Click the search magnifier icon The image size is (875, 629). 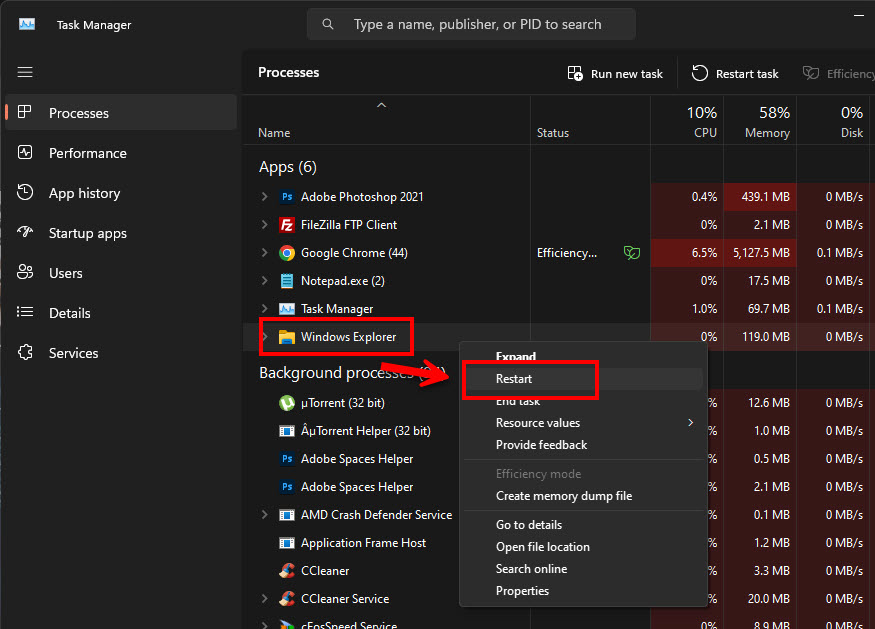coord(328,25)
